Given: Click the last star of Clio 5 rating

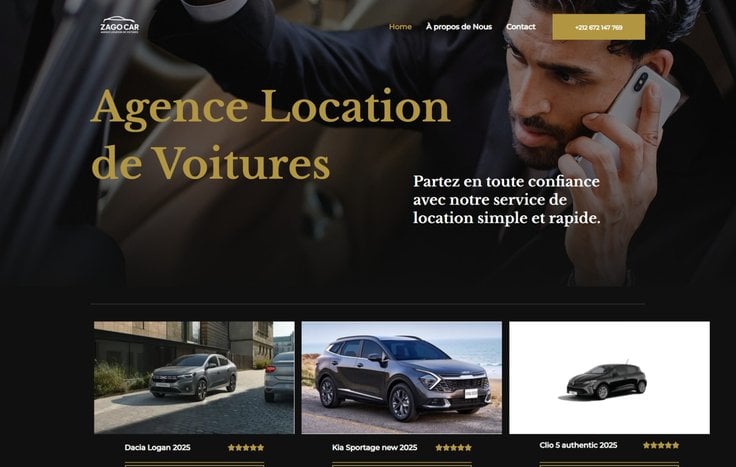Looking at the screenshot, I should [x=675, y=445].
